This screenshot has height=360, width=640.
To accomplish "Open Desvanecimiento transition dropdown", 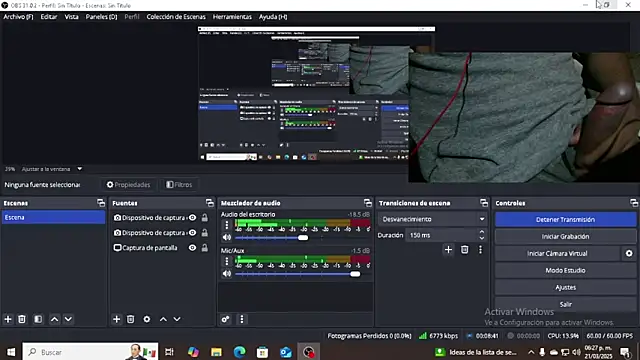I will pyautogui.click(x=432, y=219).
